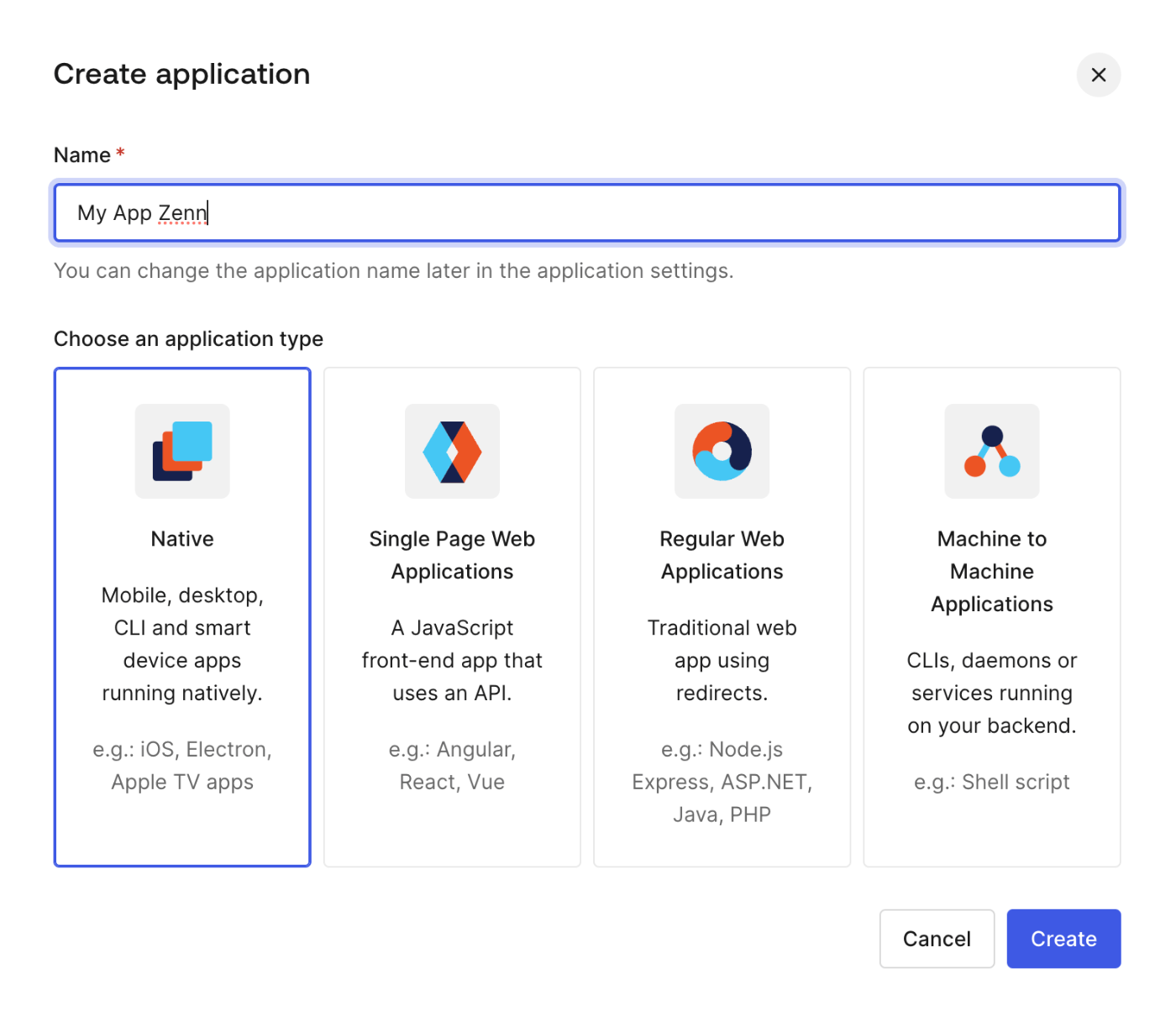Screen dimensions: 1176x1021
Task: Click the Cancel button
Action: point(937,939)
